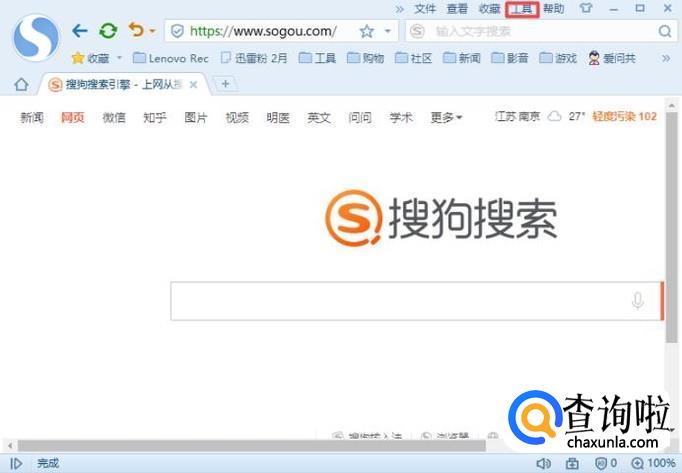This screenshot has height=473, width=682.
Task: Open undo closed-pages dropdown arrow
Action: 152,31
